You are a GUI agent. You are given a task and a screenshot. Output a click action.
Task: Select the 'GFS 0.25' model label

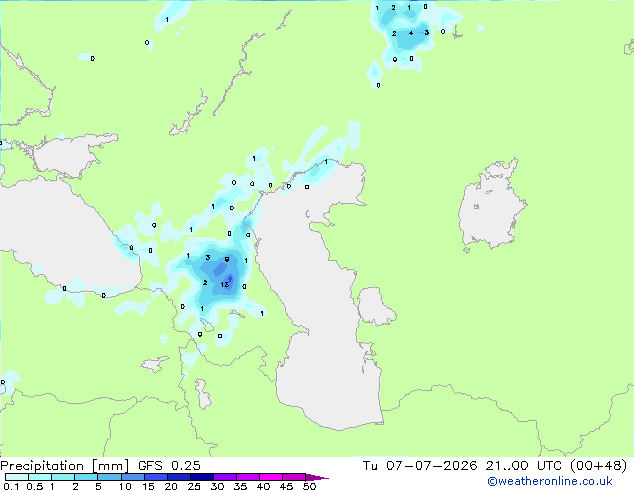pyautogui.click(x=169, y=466)
